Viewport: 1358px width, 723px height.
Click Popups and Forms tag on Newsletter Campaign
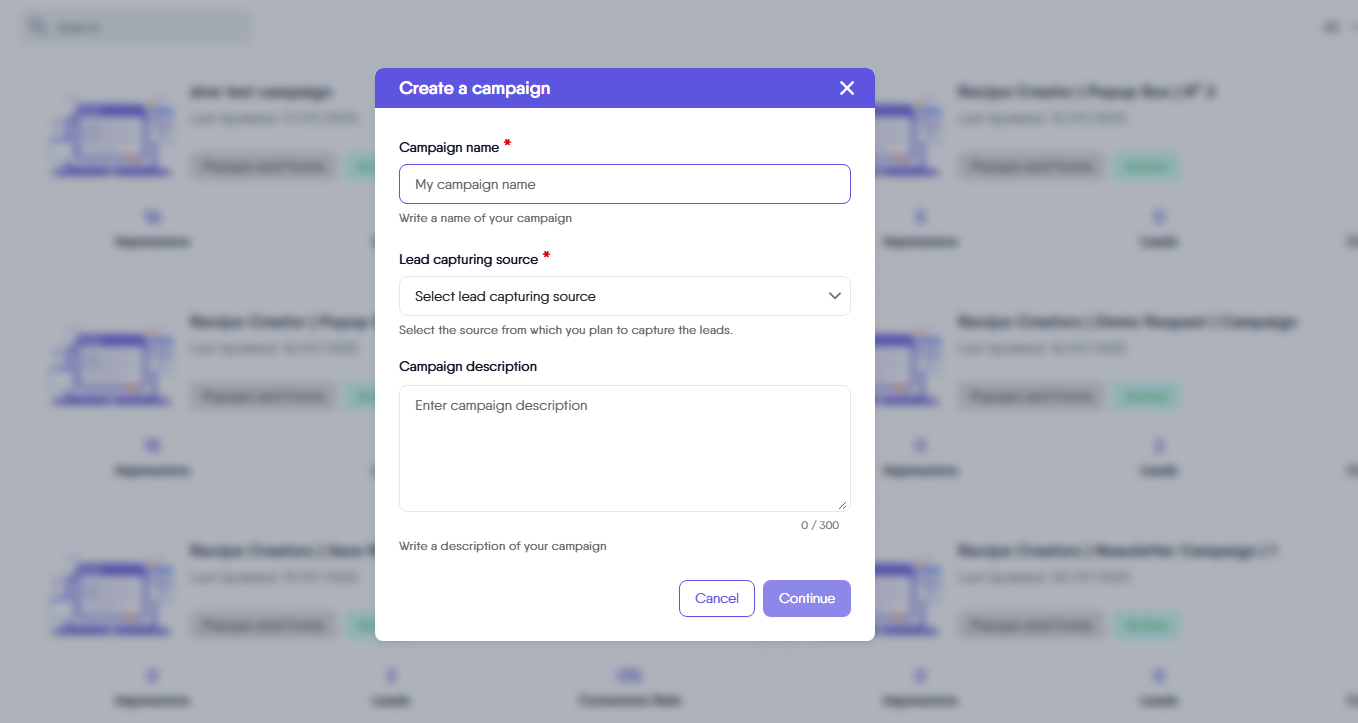tap(1032, 626)
